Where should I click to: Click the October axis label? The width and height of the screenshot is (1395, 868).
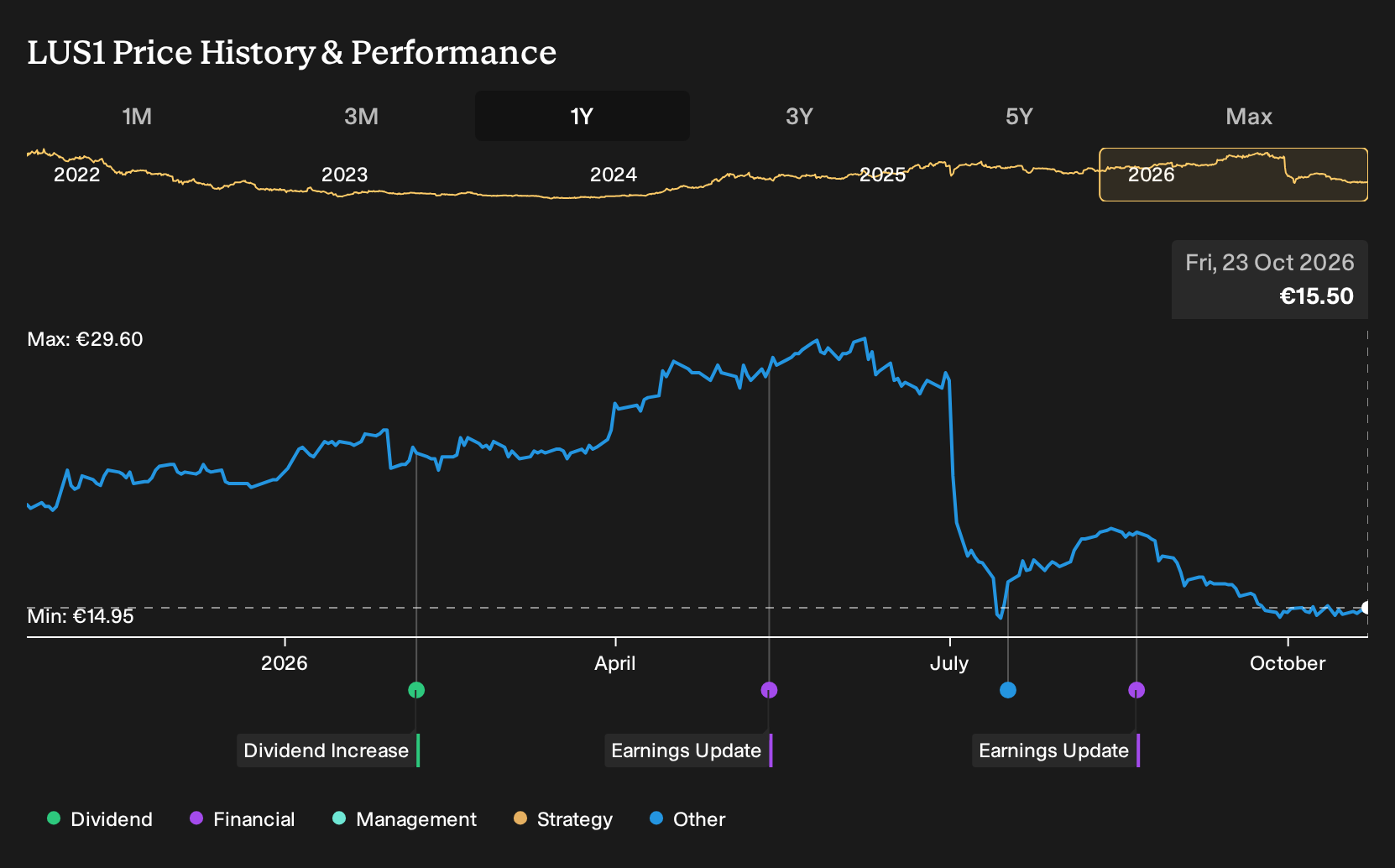coord(1288,663)
